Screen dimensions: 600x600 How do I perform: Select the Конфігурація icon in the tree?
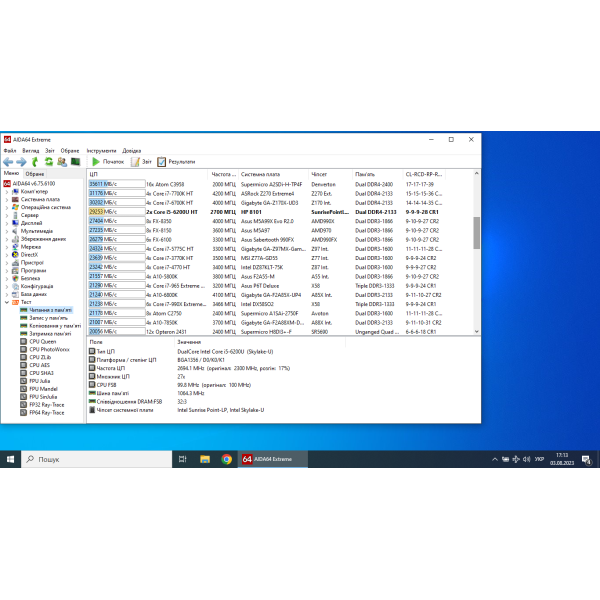(x=15, y=287)
